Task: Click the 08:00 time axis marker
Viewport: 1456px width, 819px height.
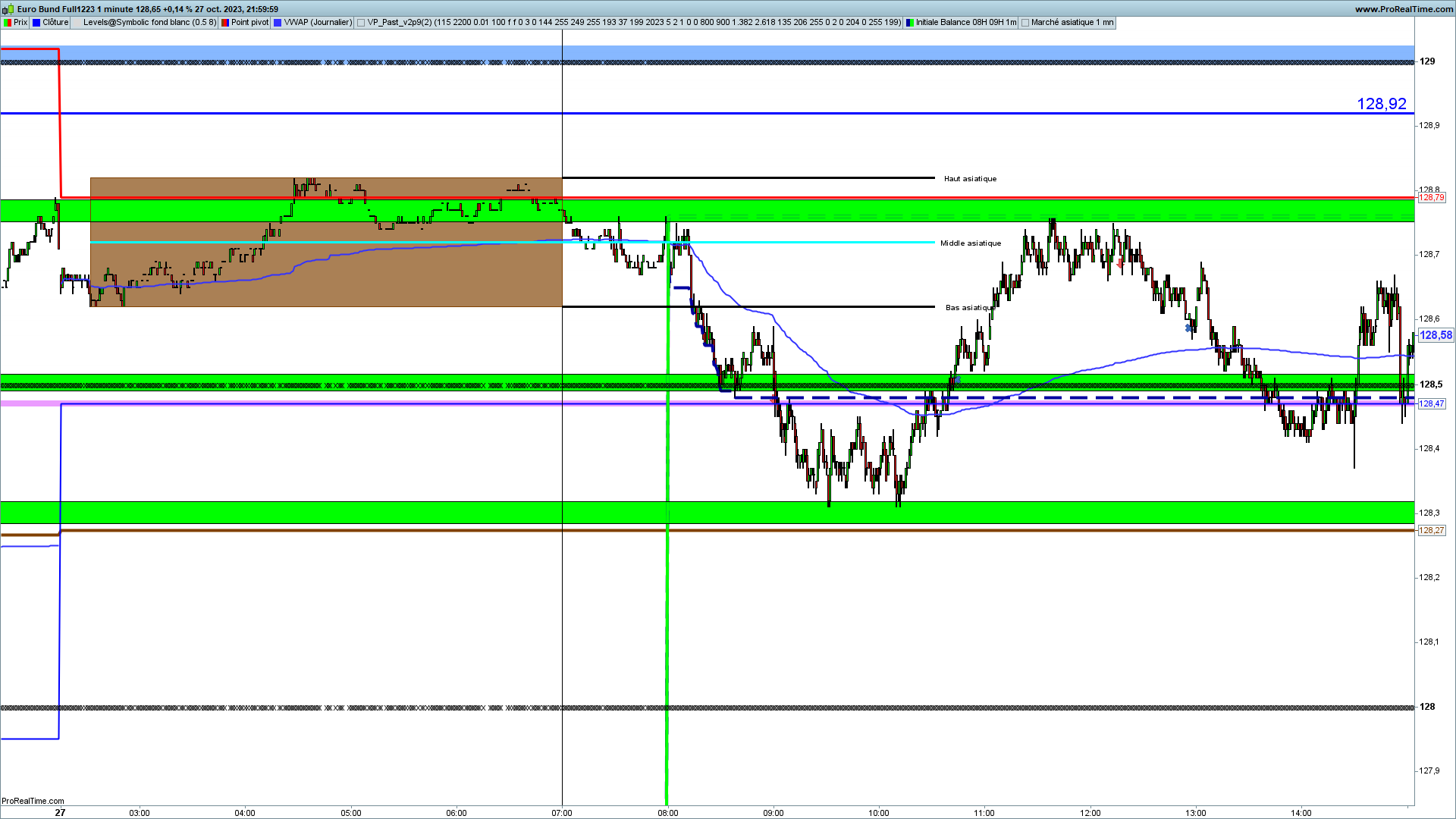Action: point(667,813)
